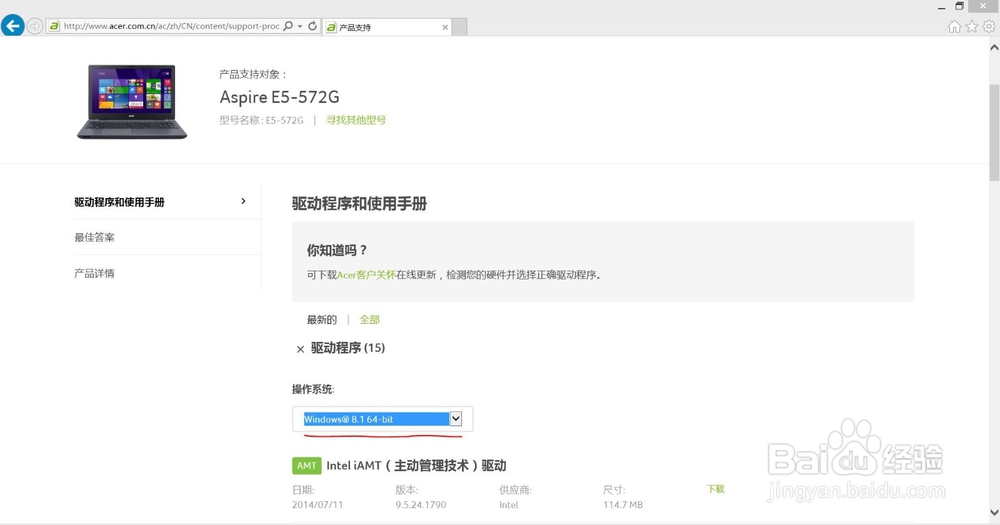This screenshot has width=1000, height=525.
Task: Open browser tools gear icon
Action: [989, 26]
